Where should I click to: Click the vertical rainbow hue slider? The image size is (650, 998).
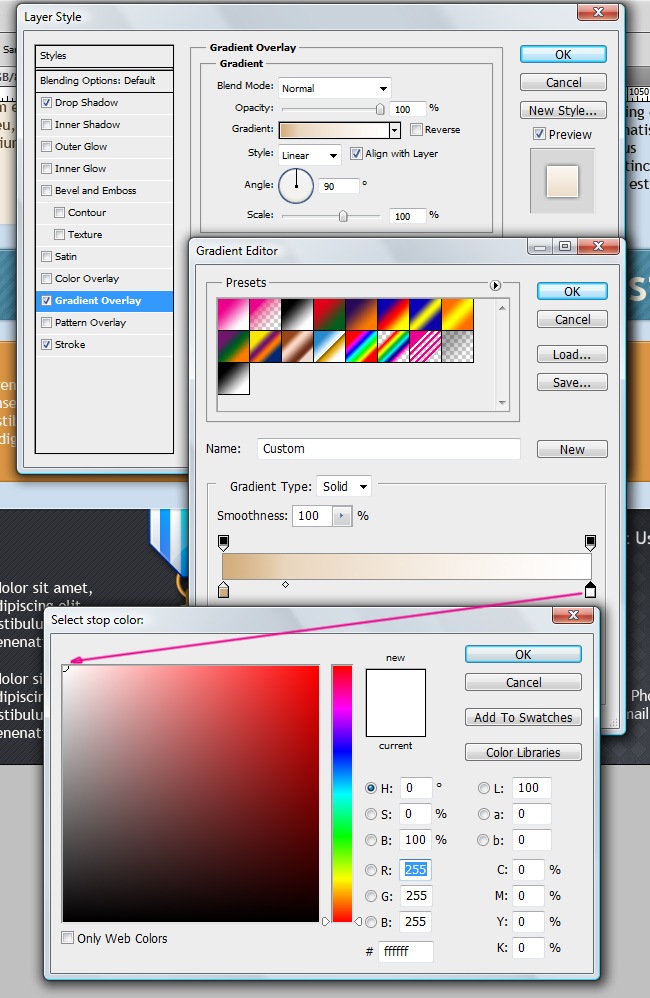pos(342,792)
